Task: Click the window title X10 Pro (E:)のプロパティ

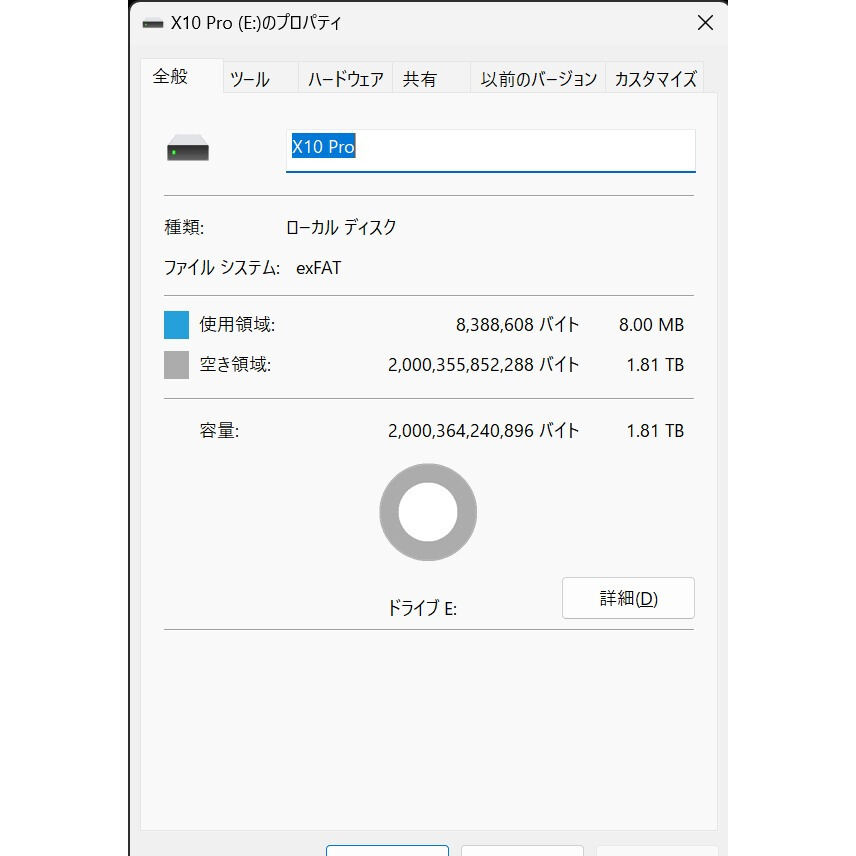Action: (x=255, y=23)
